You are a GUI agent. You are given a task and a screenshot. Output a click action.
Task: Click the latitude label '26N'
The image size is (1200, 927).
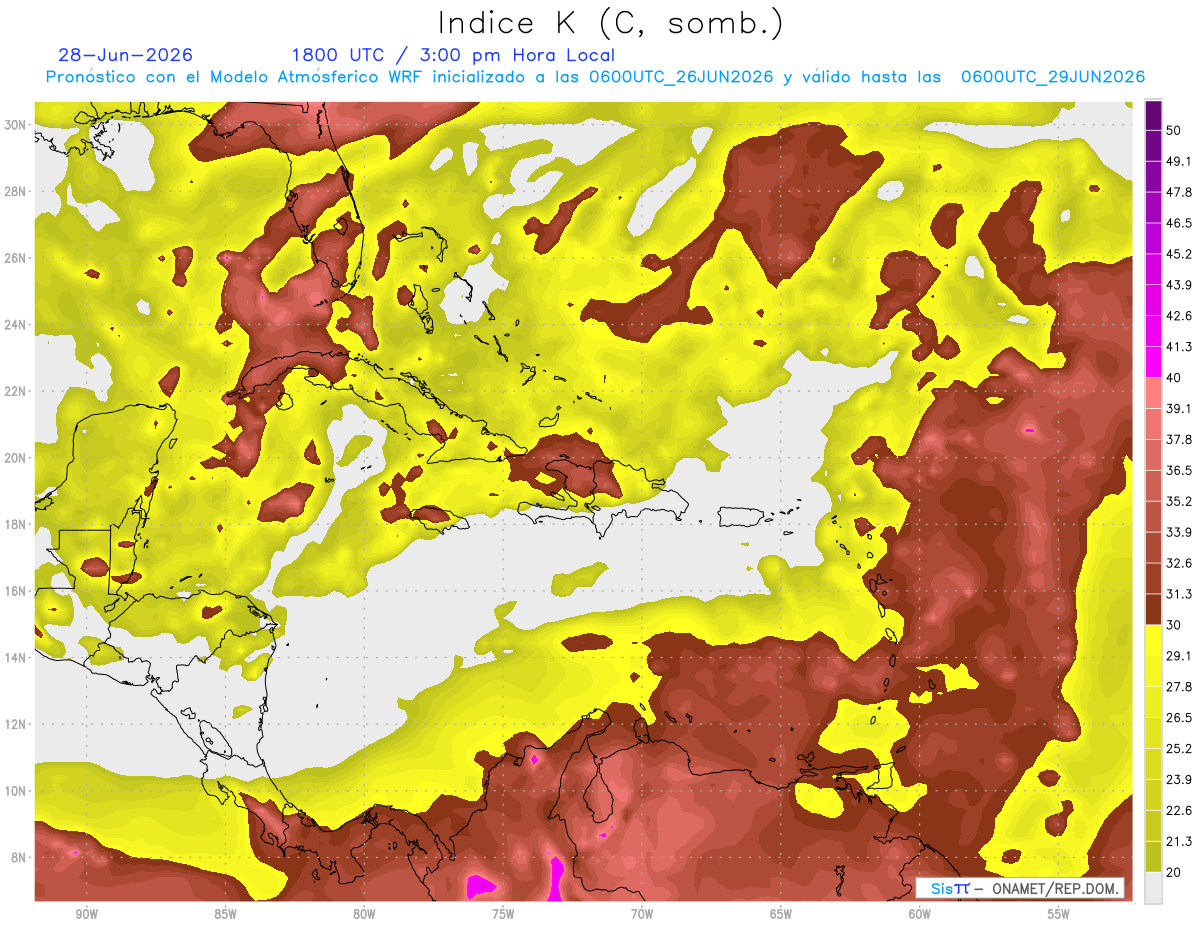pos(15,258)
